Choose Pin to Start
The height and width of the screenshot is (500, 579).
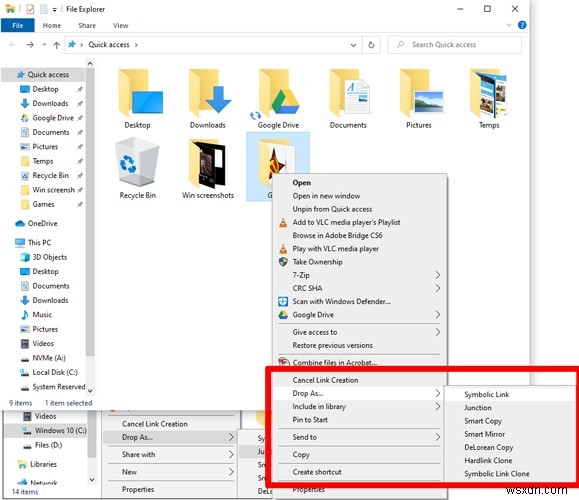[x=310, y=419]
